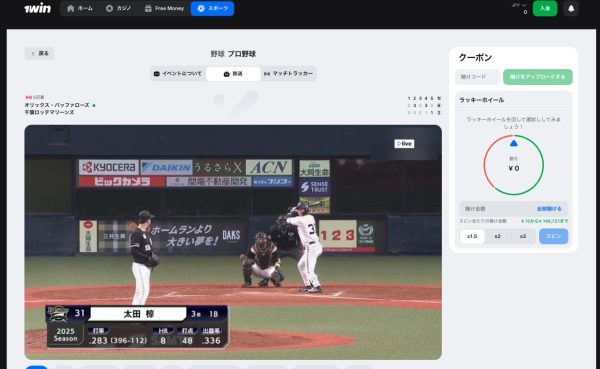Viewport: 600px width, 369px height.
Task: Click the 1win logo
Action: tap(38, 8)
